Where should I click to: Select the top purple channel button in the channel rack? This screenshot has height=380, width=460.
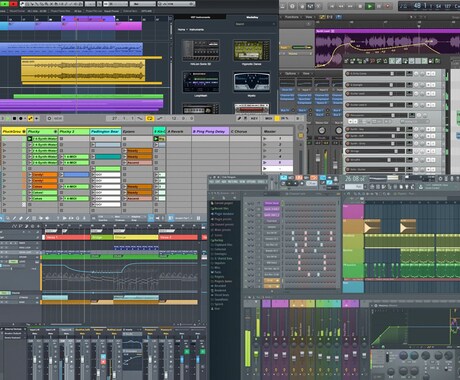(x=272, y=203)
